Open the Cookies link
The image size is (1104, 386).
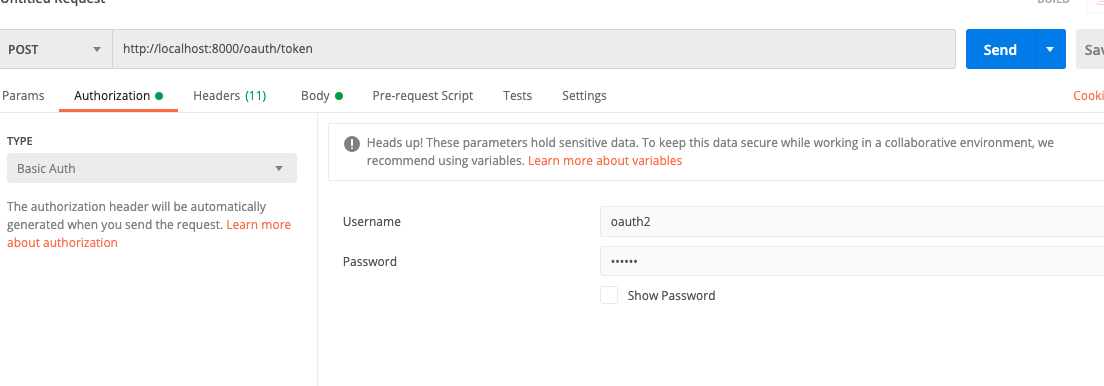point(1089,96)
